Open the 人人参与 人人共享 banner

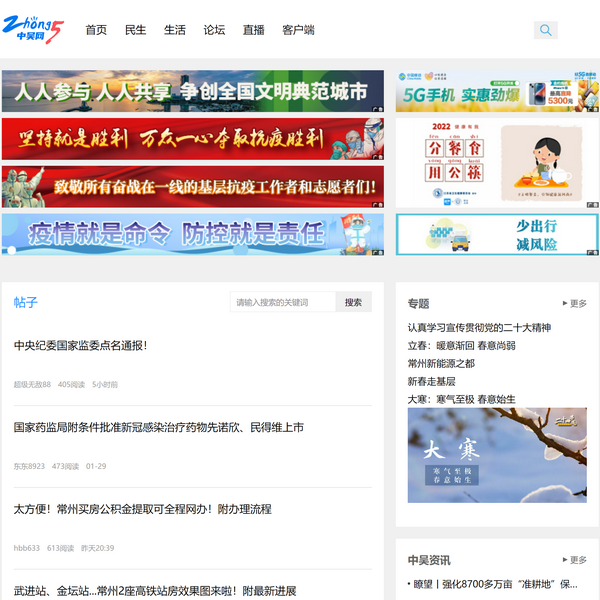point(192,91)
